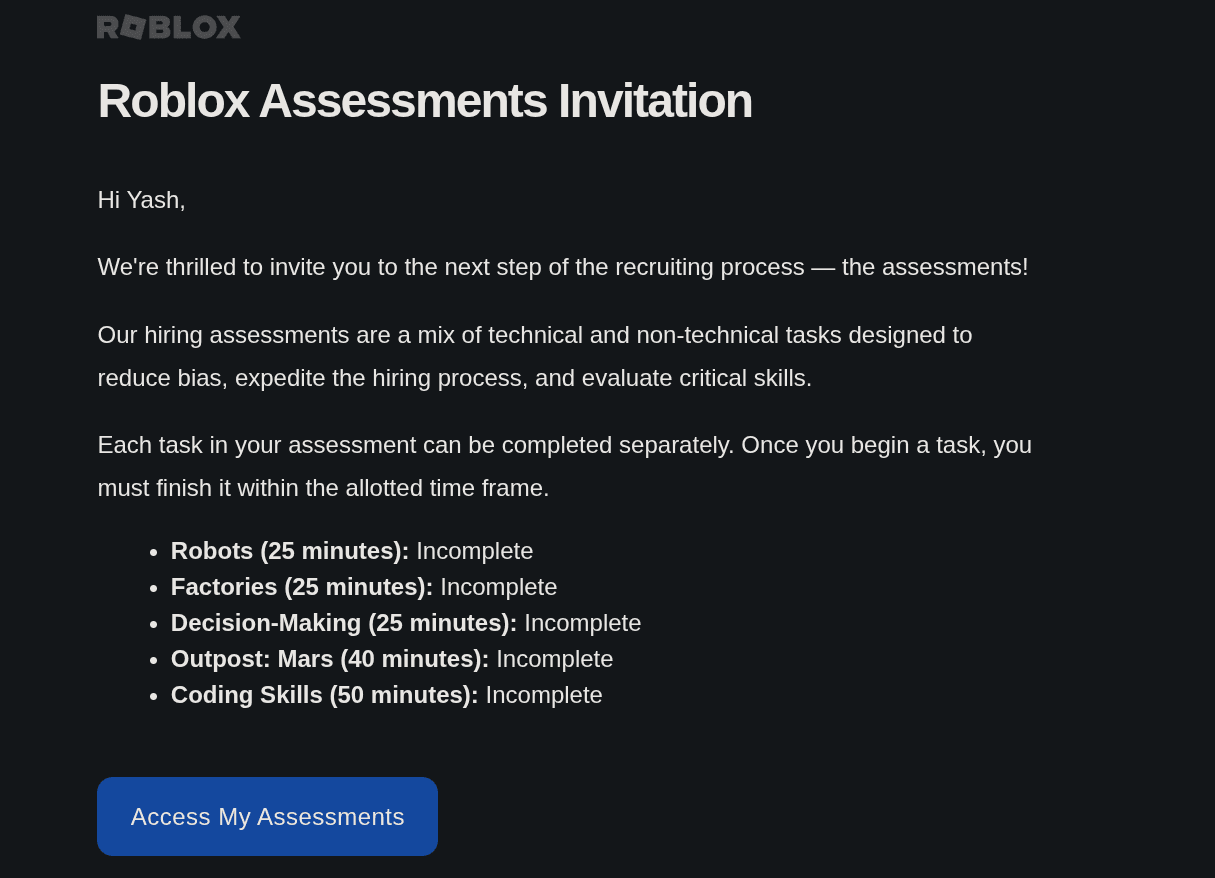
Task: Select the Coding Skills (50 minutes) item
Action: tap(387, 695)
